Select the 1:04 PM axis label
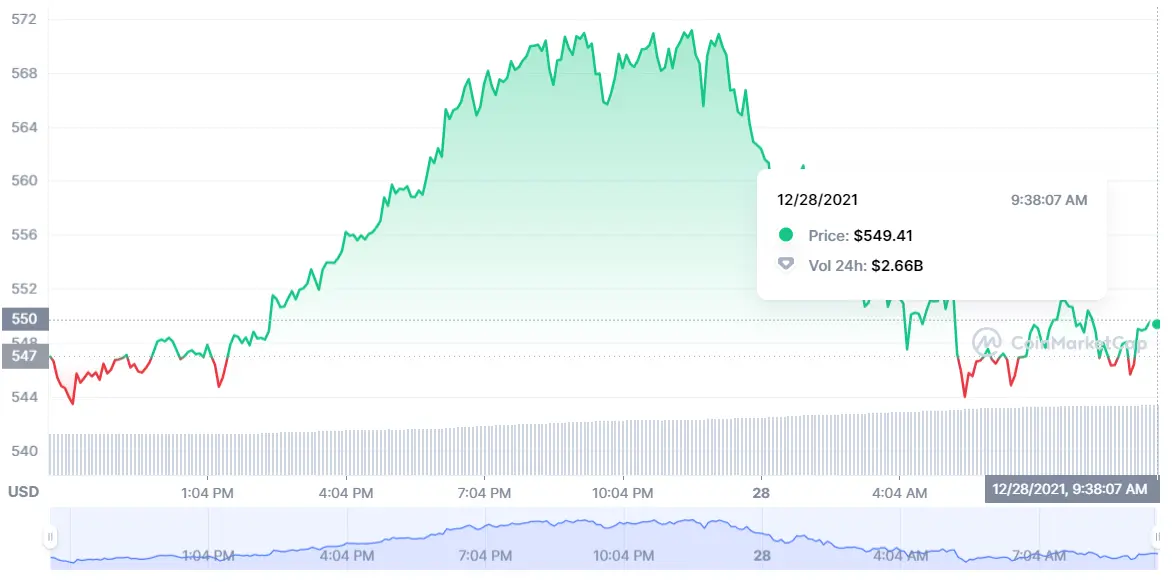Image resolution: width=1173 pixels, height=582 pixels. (207, 492)
